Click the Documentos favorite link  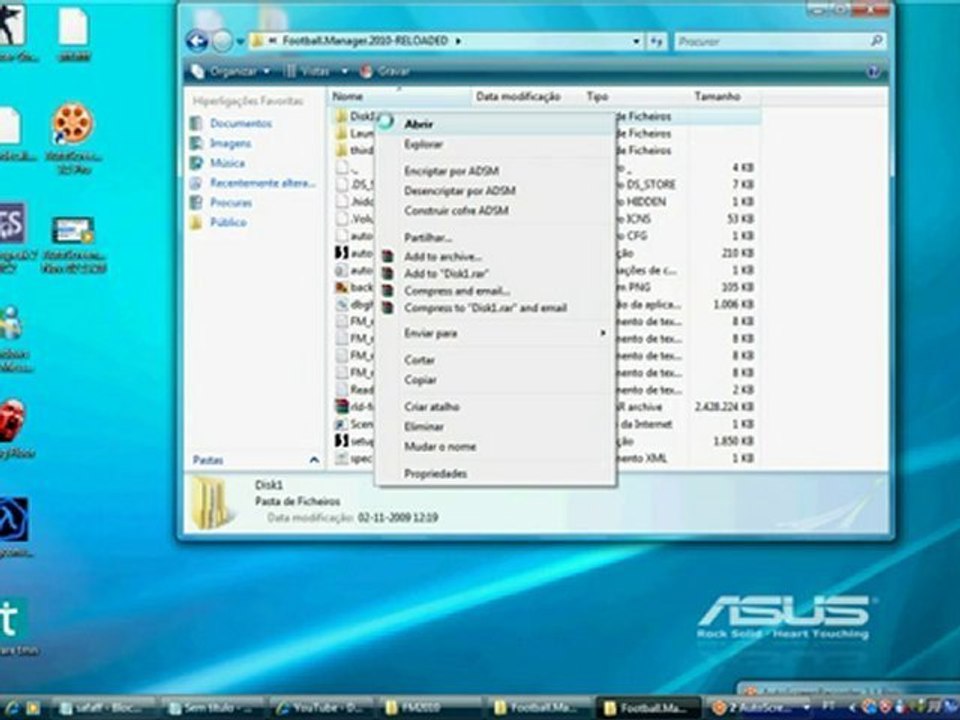240,123
